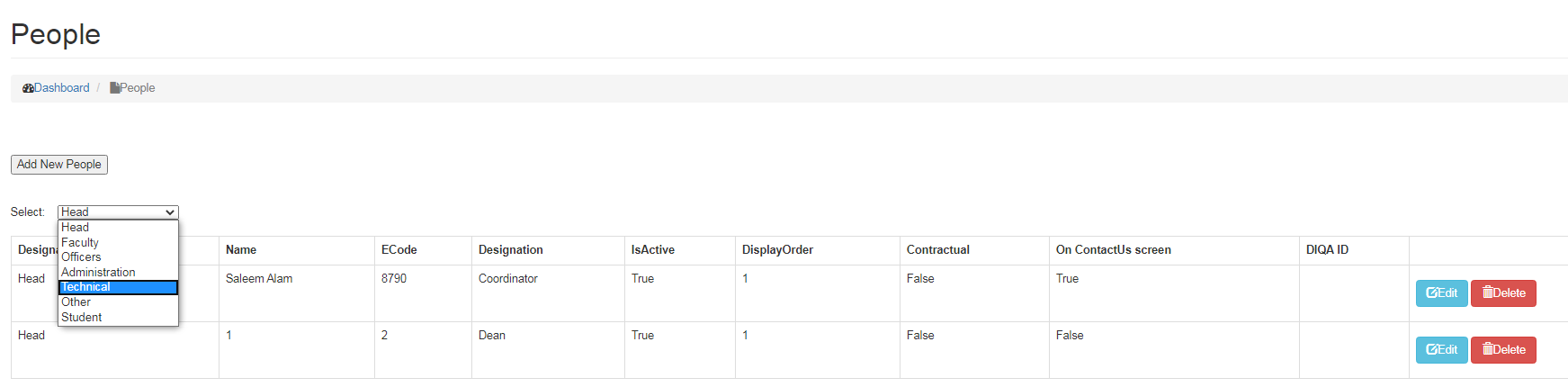The height and width of the screenshot is (387, 1568).
Task: Choose Other in the dropdown list
Action: pyautogui.click(x=76, y=302)
